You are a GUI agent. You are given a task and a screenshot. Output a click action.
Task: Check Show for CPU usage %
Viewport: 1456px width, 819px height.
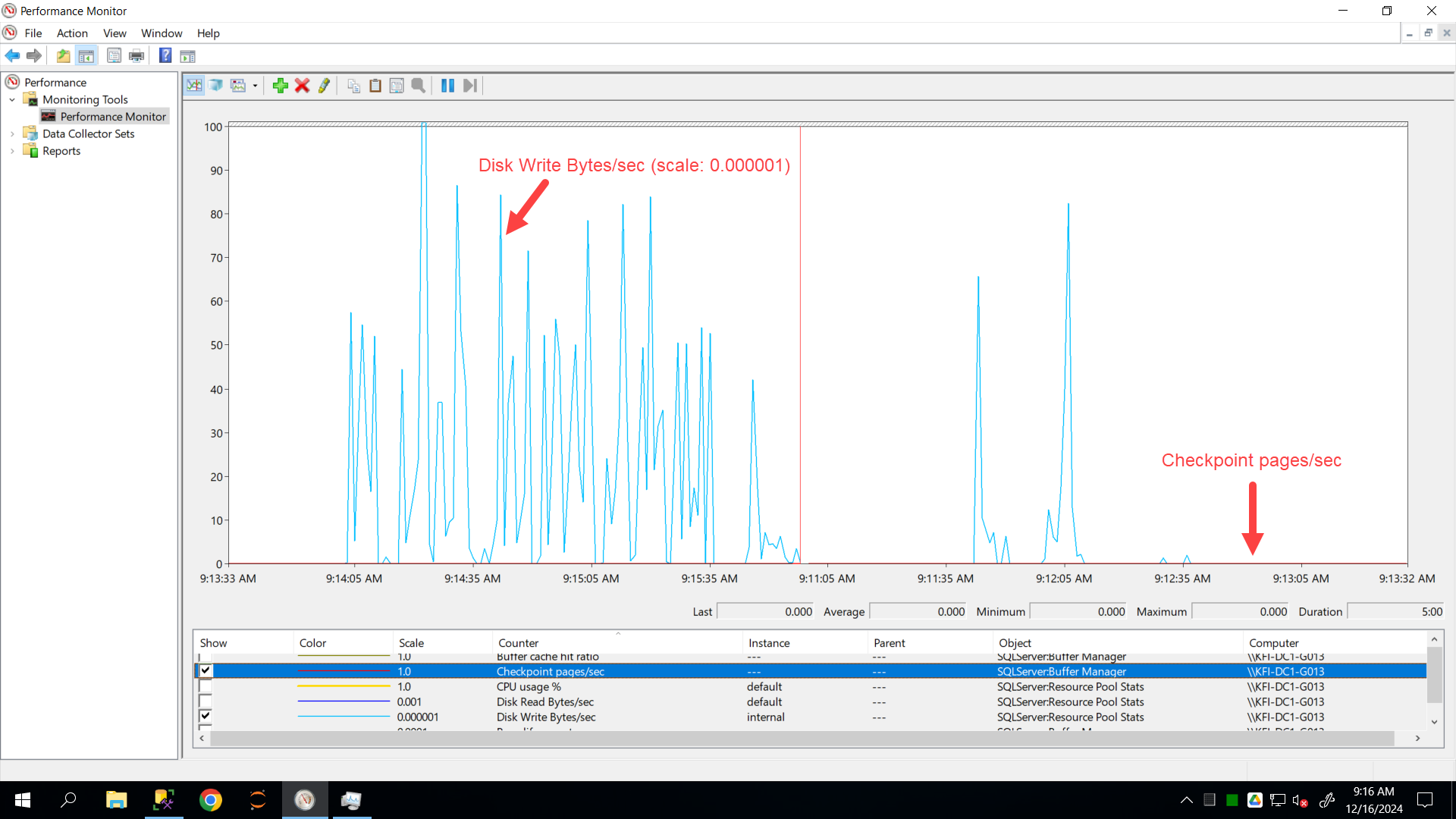(x=206, y=686)
